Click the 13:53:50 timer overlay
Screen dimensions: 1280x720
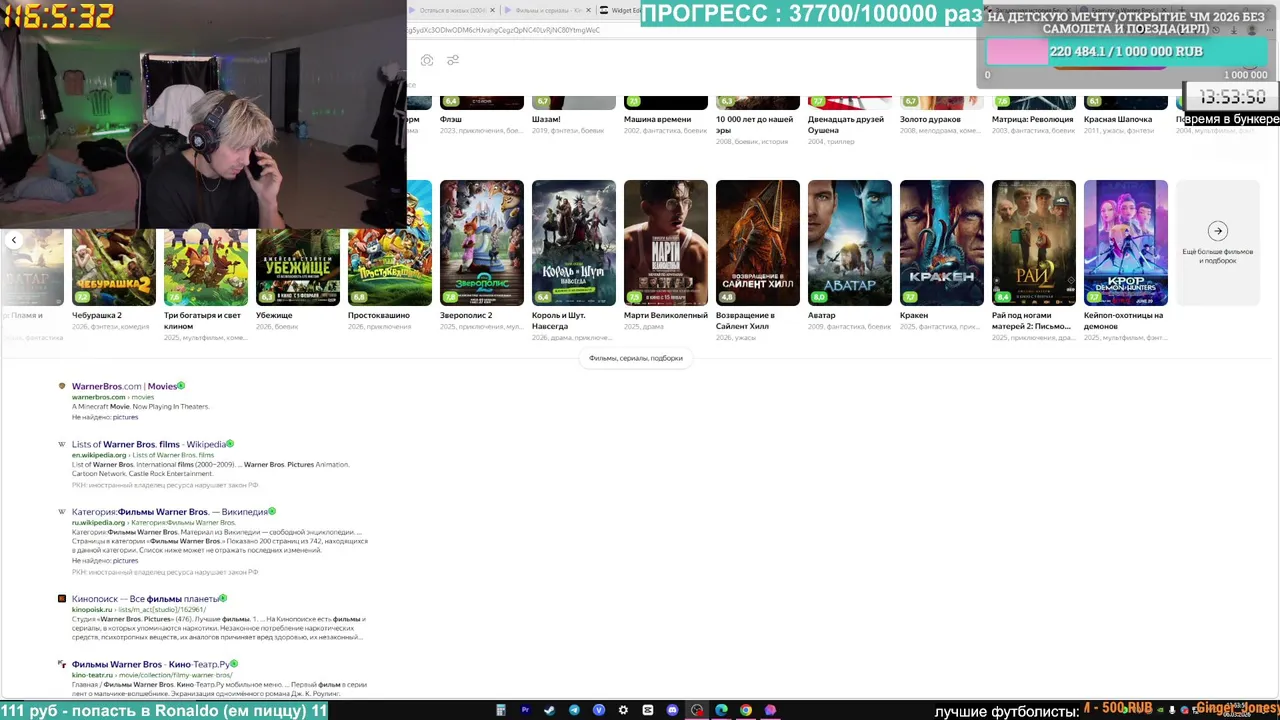1233,97
